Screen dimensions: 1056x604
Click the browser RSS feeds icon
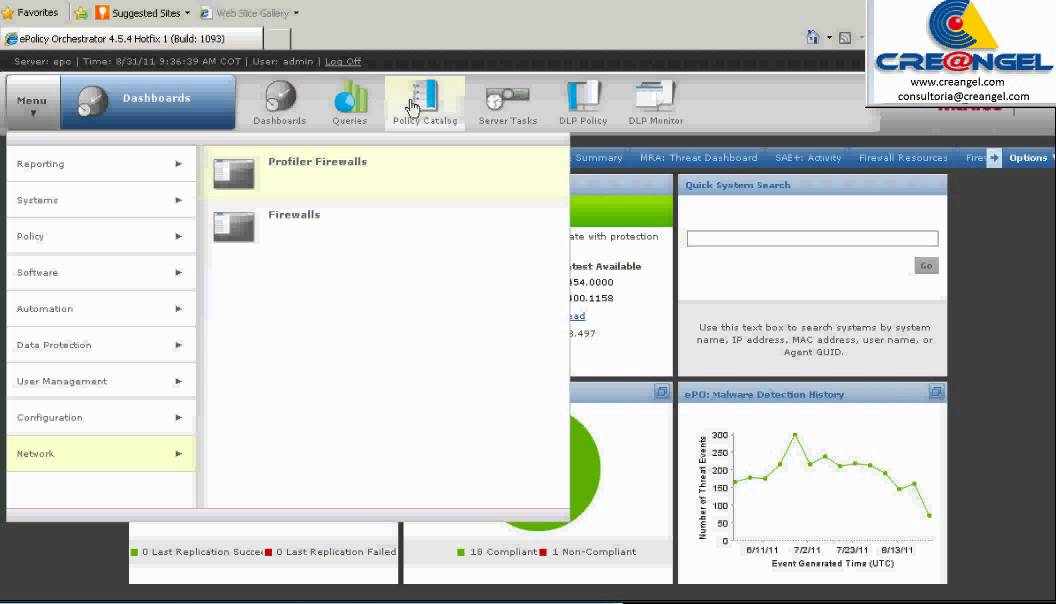pos(845,38)
